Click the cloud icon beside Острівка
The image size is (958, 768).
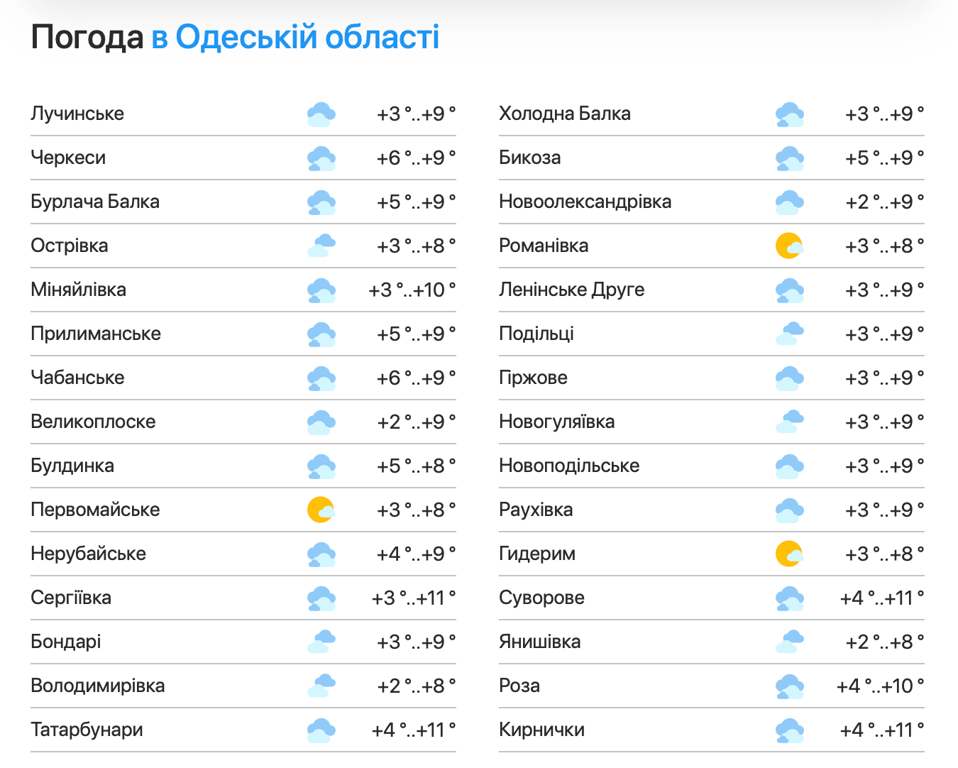pyautogui.click(x=321, y=245)
